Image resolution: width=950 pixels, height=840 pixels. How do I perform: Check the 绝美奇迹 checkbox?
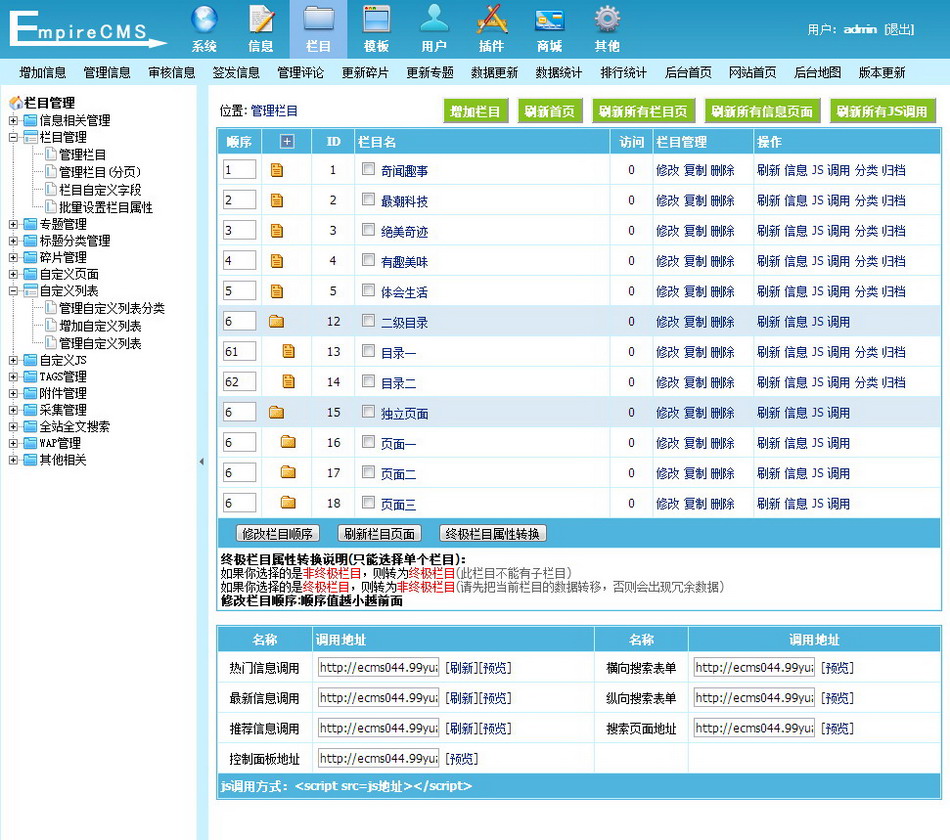coord(368,230)
